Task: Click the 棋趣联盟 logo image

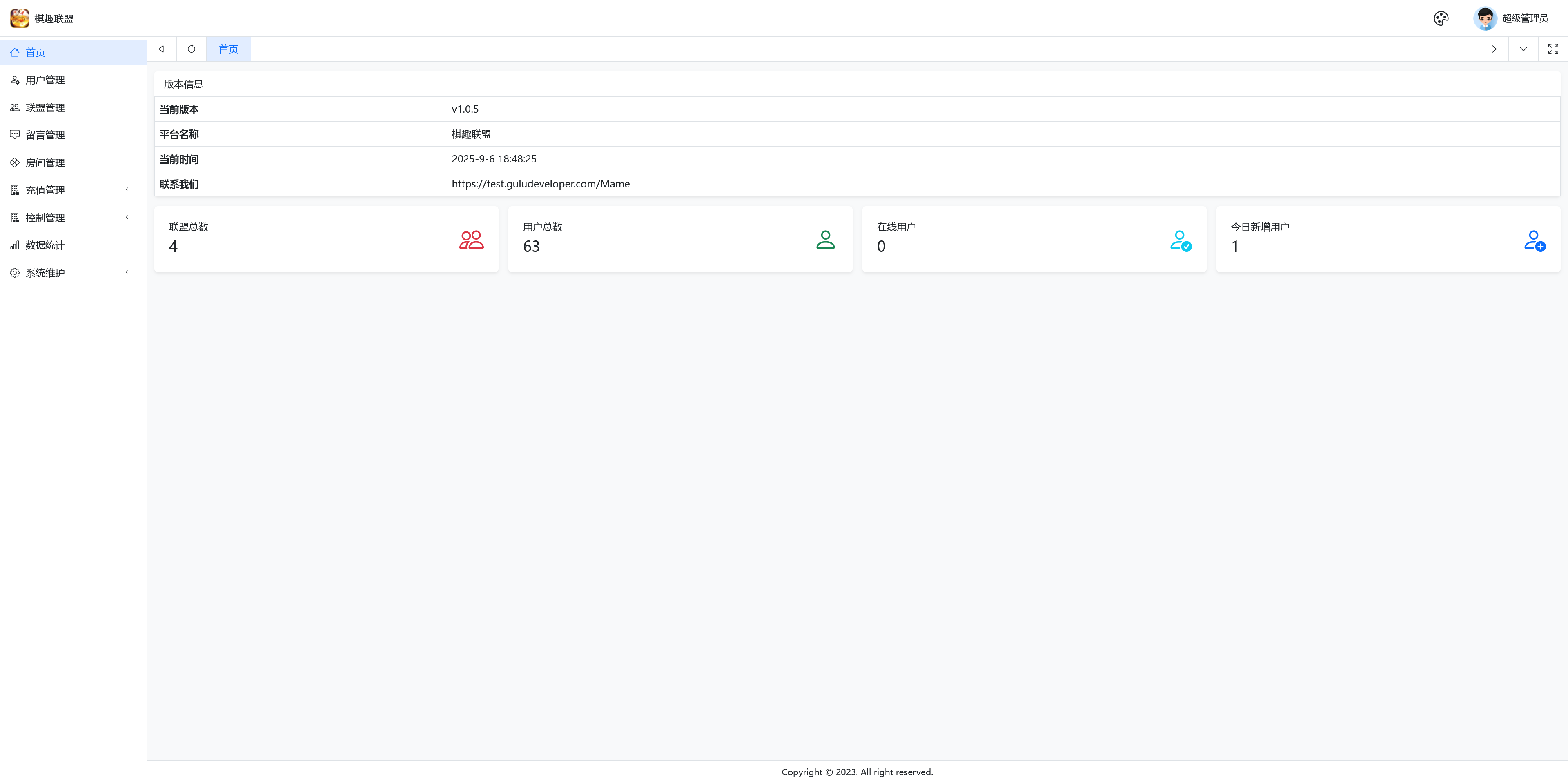Action: [x=20, y=18]
